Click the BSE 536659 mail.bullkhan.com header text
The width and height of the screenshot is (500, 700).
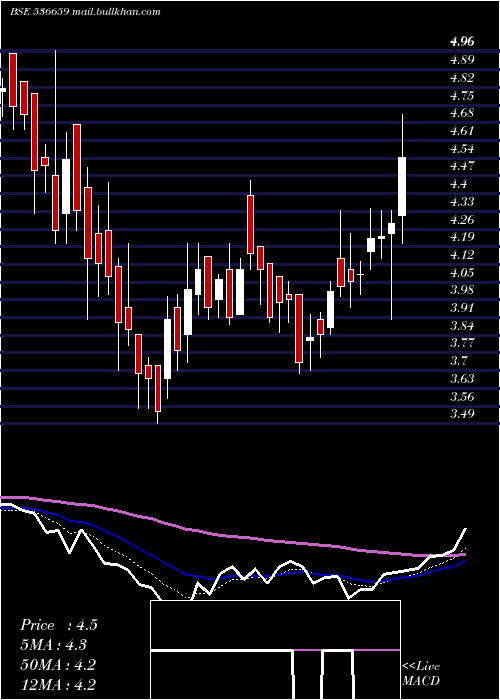point(85,12)
